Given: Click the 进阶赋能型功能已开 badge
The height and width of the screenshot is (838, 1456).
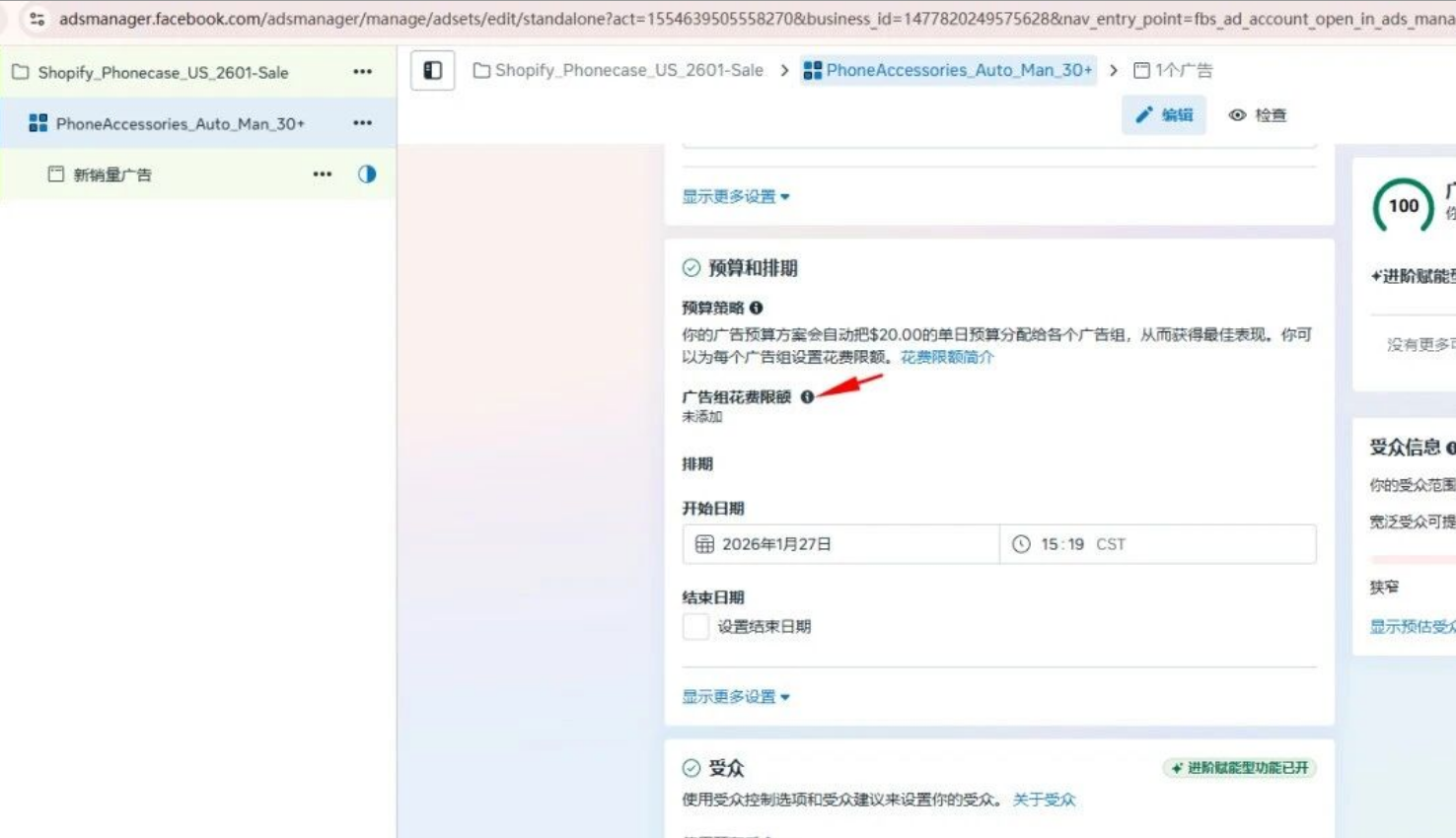Looking at the screenshot, I should click(1240, 767).
